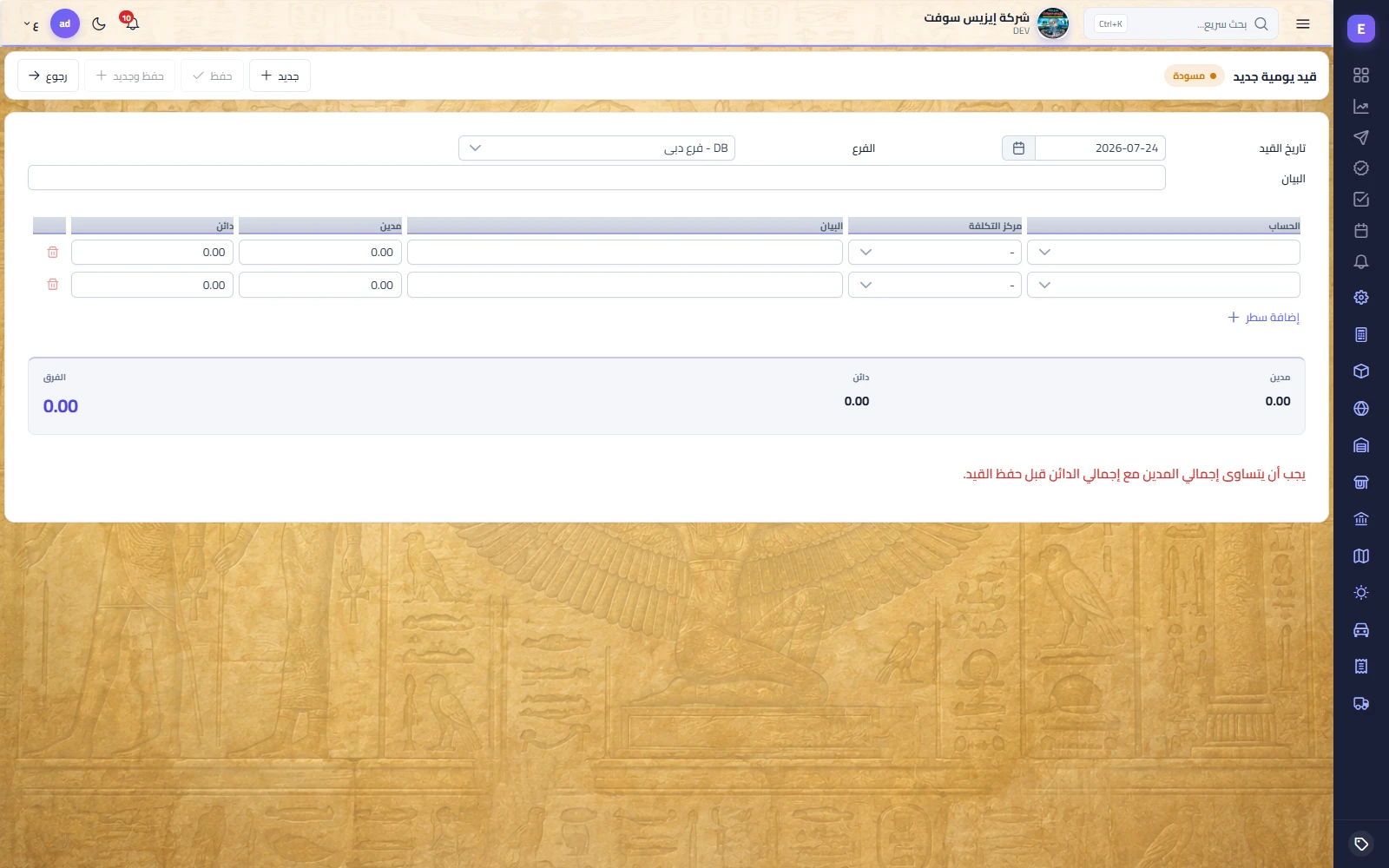
Task: Click the جديد new button
Action: click(280, 76)
